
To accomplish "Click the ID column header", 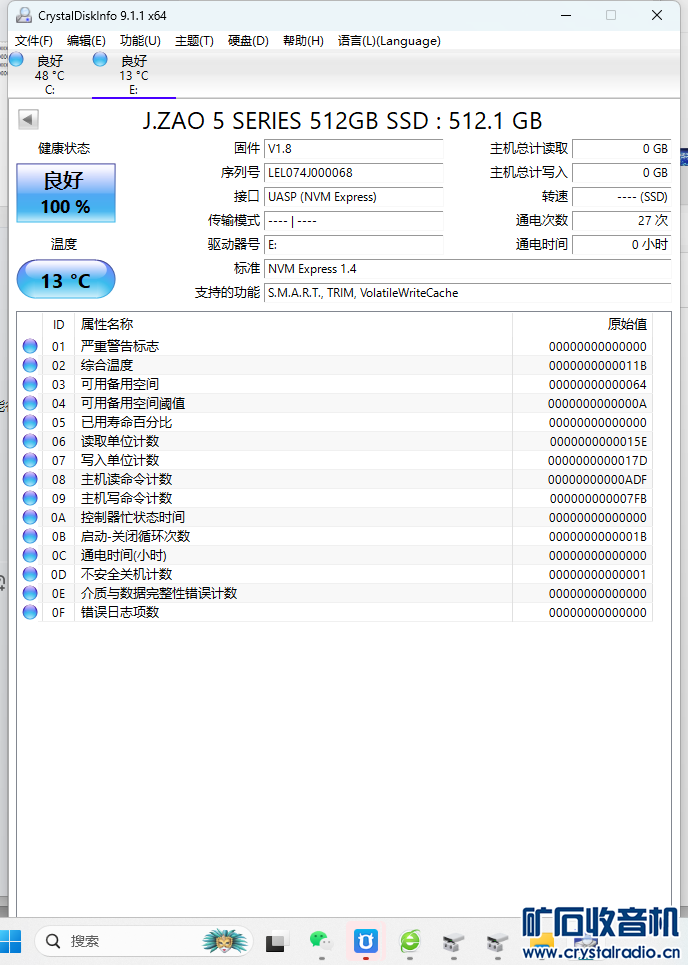I will coord(58,324).
